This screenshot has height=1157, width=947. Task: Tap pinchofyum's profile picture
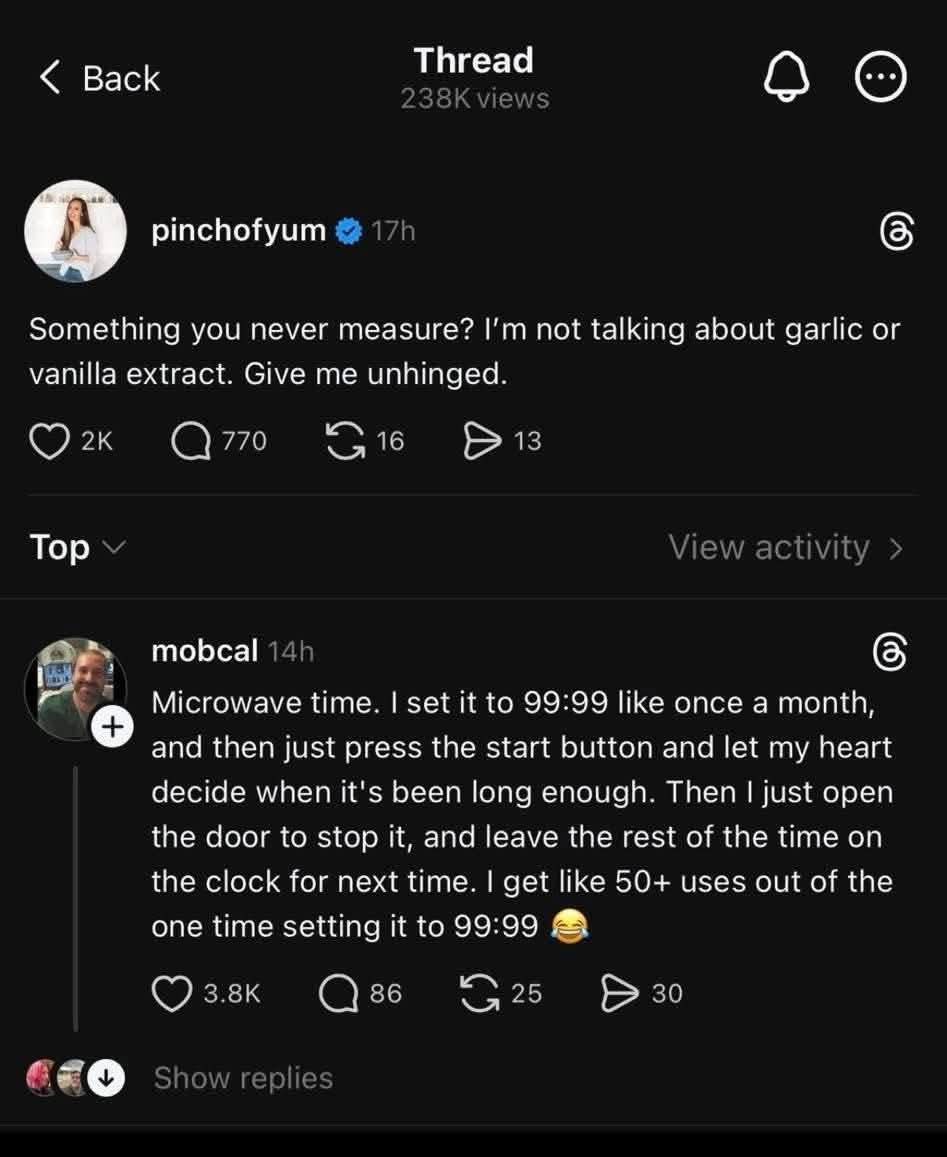(75, 231)
